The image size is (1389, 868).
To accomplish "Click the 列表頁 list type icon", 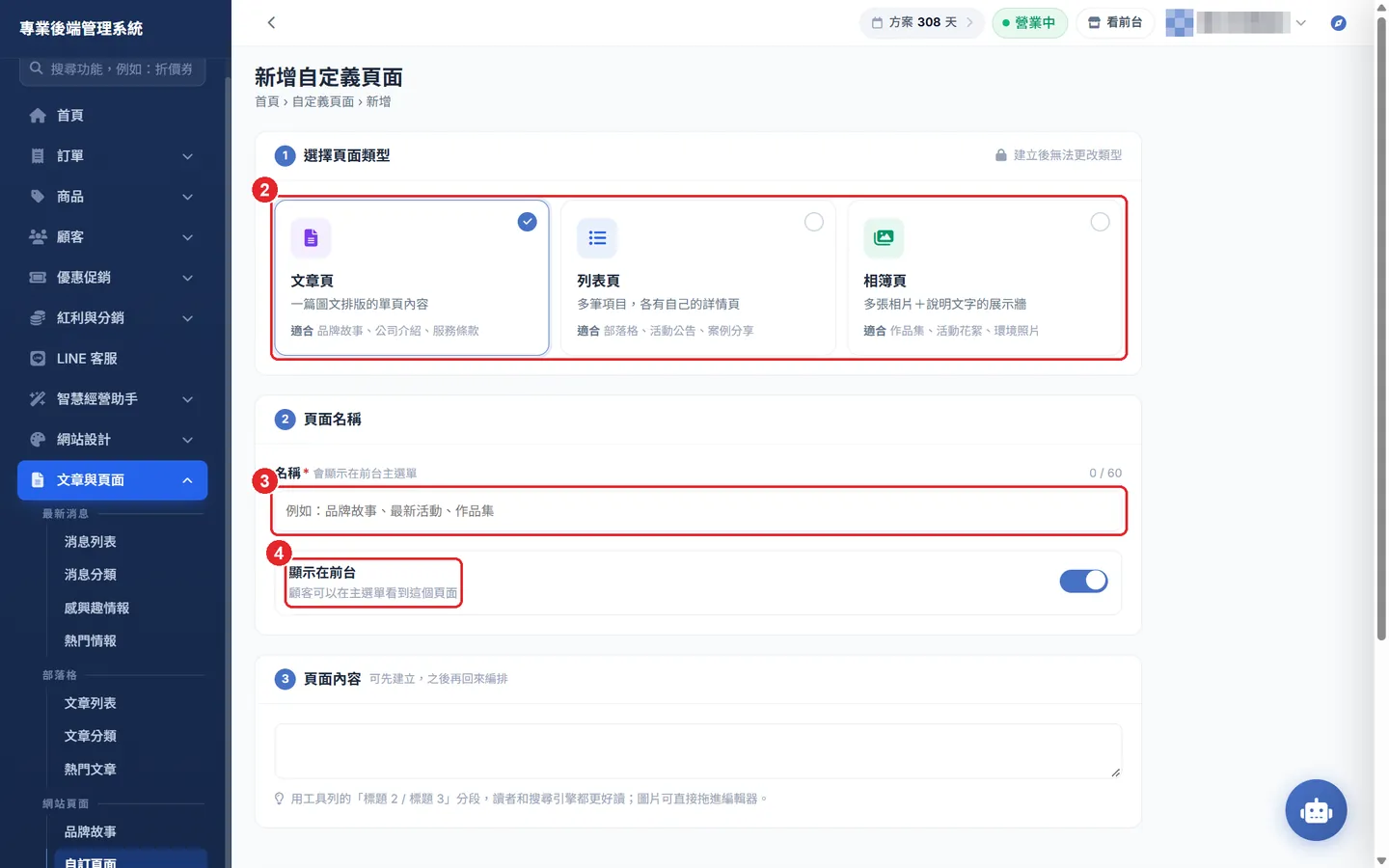I will click(x=597, y=238).
